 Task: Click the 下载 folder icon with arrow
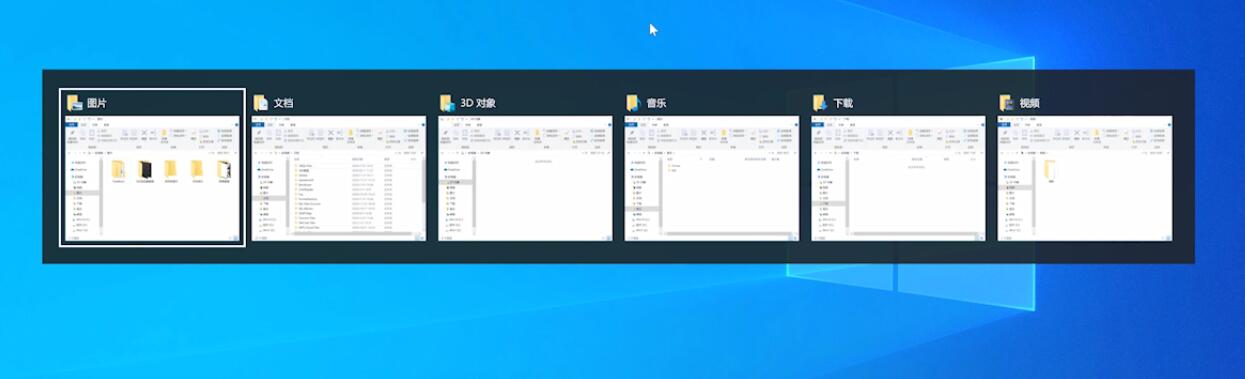tap(821, 103)
